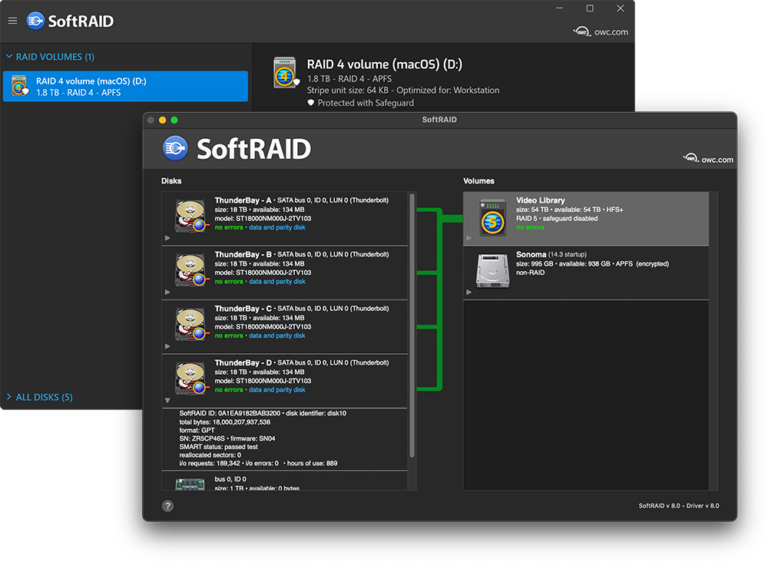
Task: Expand the Video Library volume details
Action: [469, 238]
